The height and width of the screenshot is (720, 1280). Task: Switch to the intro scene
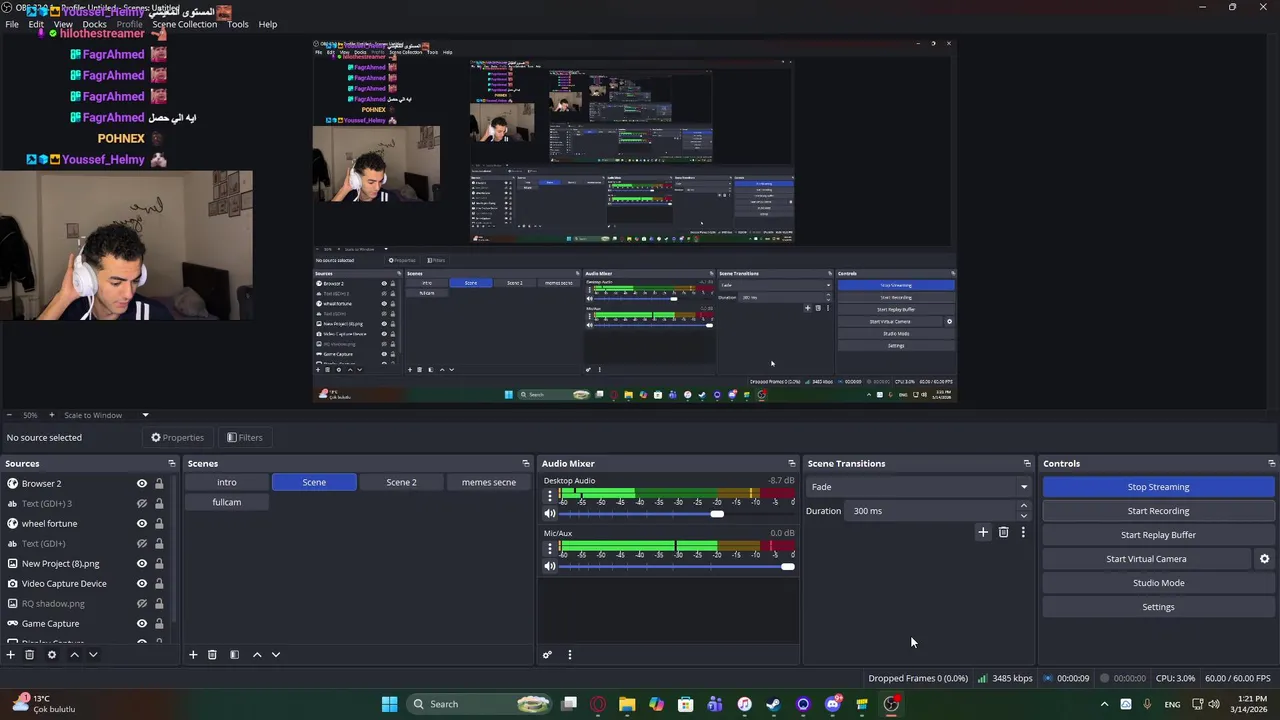coord(227,482)
